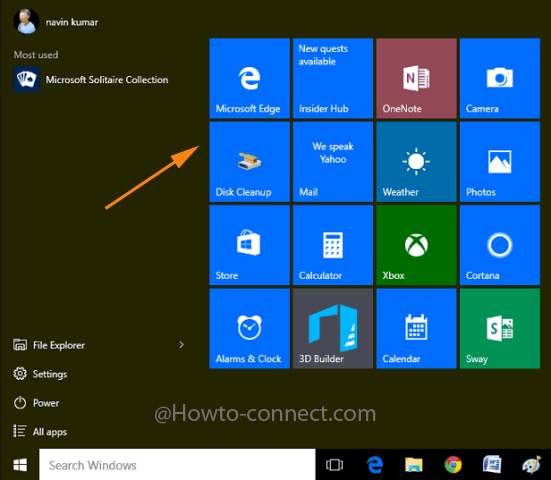The height and width of the screenshot is (480, 551).
Task: Open the Alarms & Clock tile
Action: click(x=249, y=329)
